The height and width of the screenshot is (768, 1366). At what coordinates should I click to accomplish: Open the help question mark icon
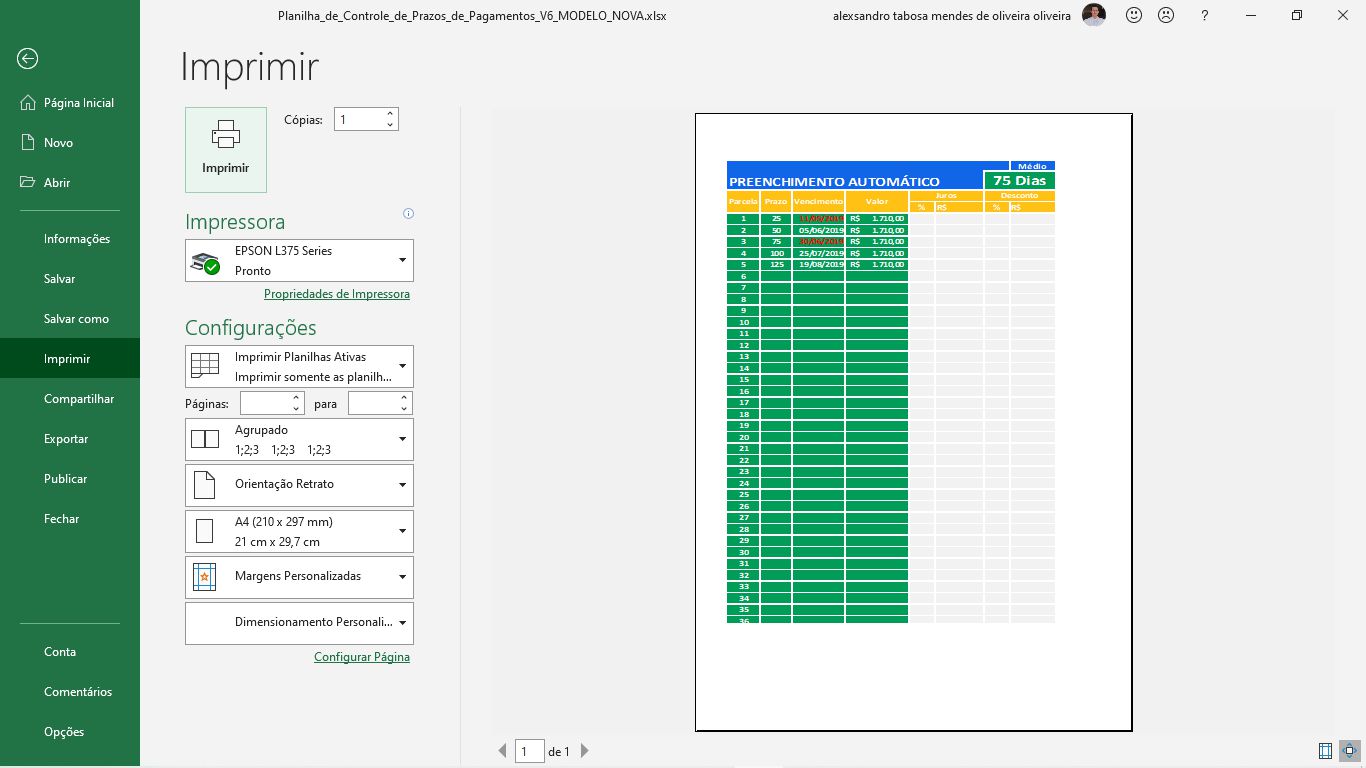point(1205,16)
